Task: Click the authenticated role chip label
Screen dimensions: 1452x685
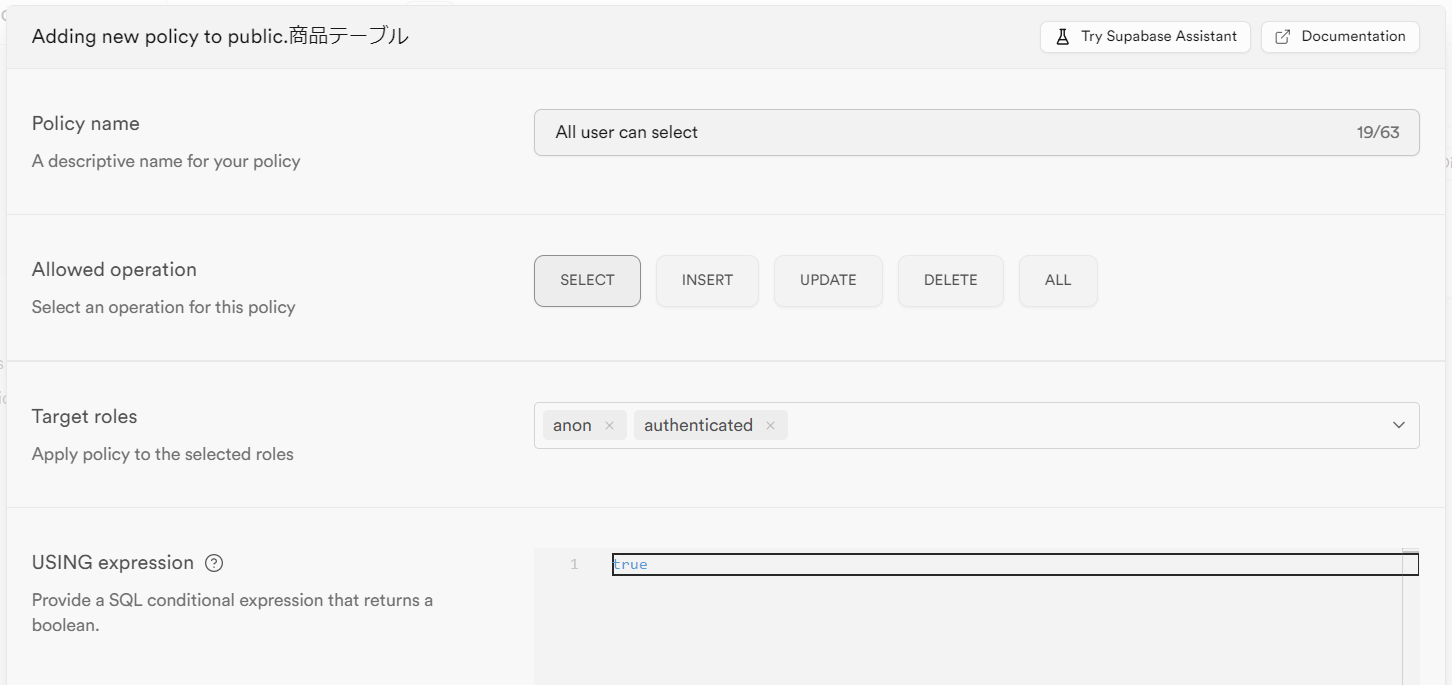Action: 698,426
